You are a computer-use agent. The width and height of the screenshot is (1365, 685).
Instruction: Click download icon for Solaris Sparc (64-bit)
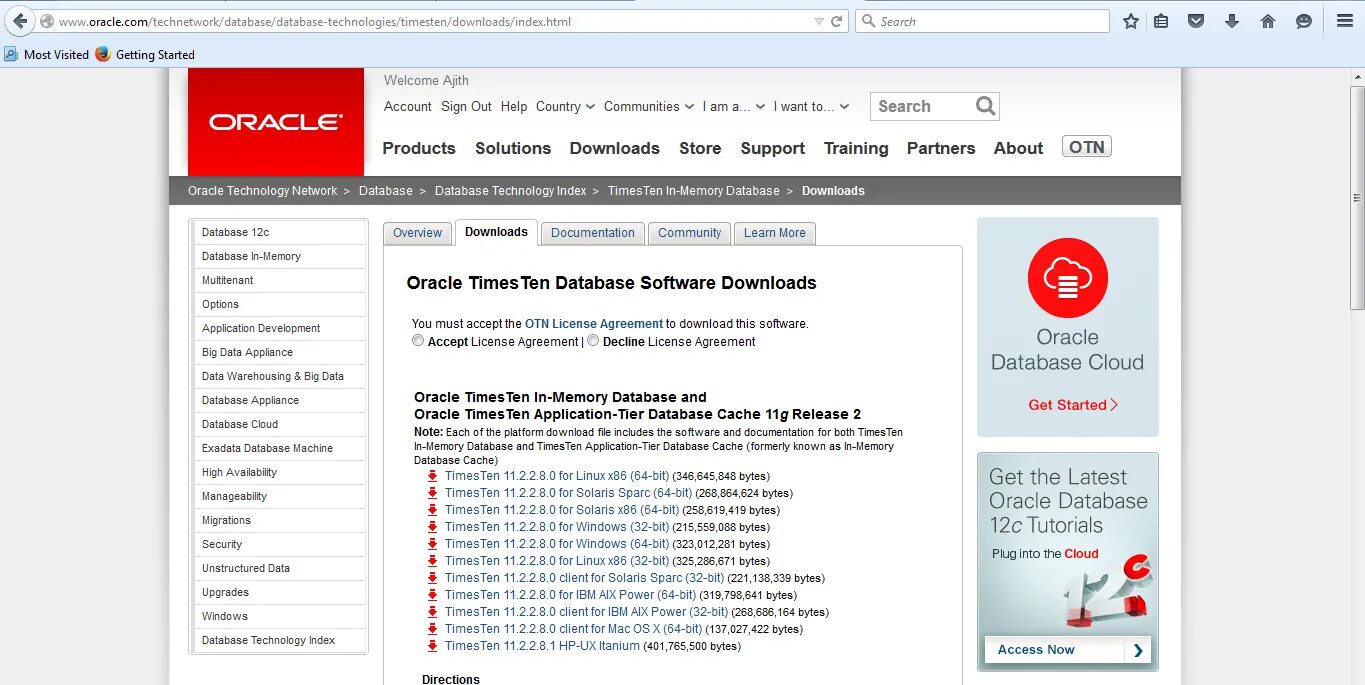pyautogui.click(x=433, y=493)
